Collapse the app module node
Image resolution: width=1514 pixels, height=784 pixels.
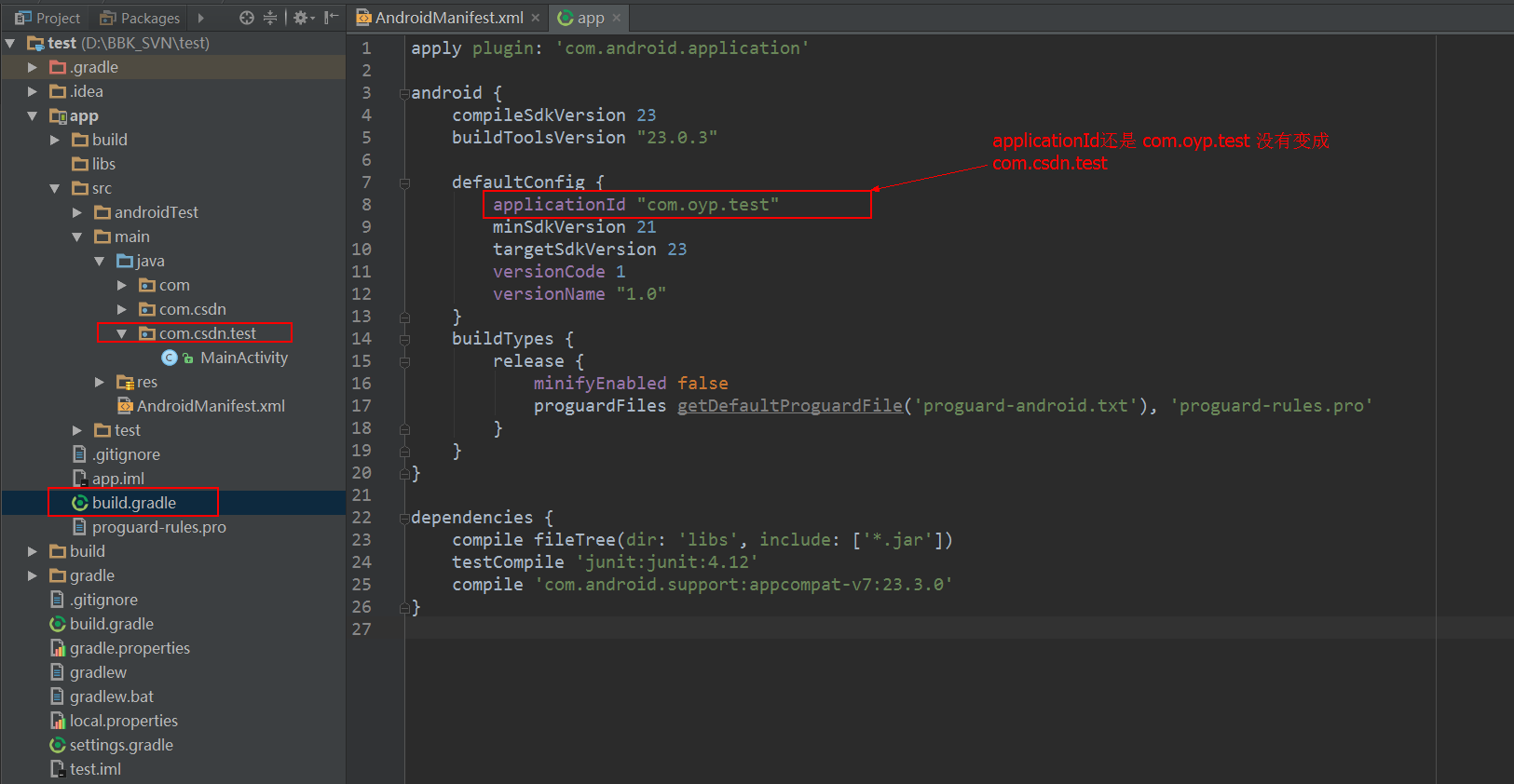tap(33, 115)
